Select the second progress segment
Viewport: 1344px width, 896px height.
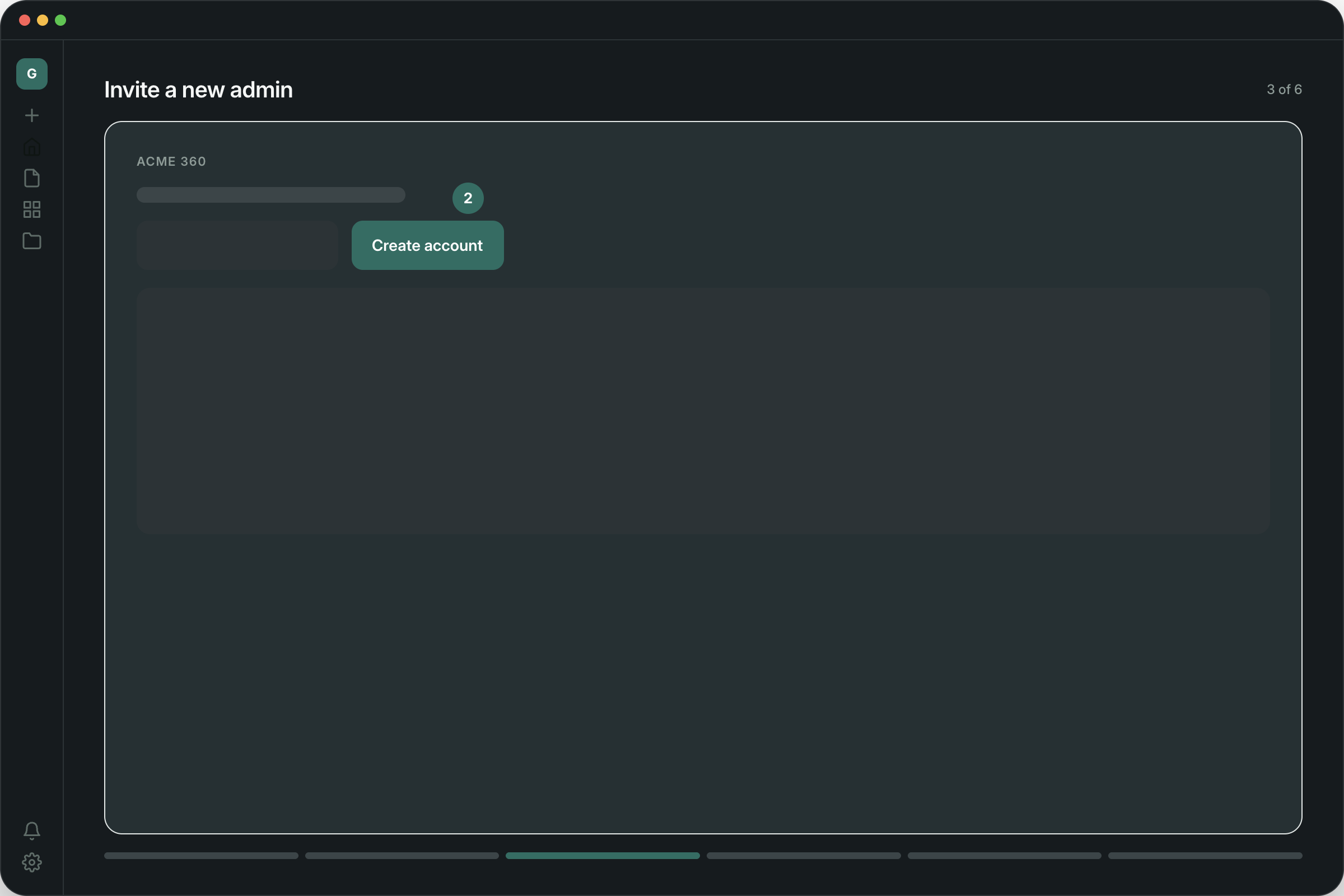[x=402, y=856]
